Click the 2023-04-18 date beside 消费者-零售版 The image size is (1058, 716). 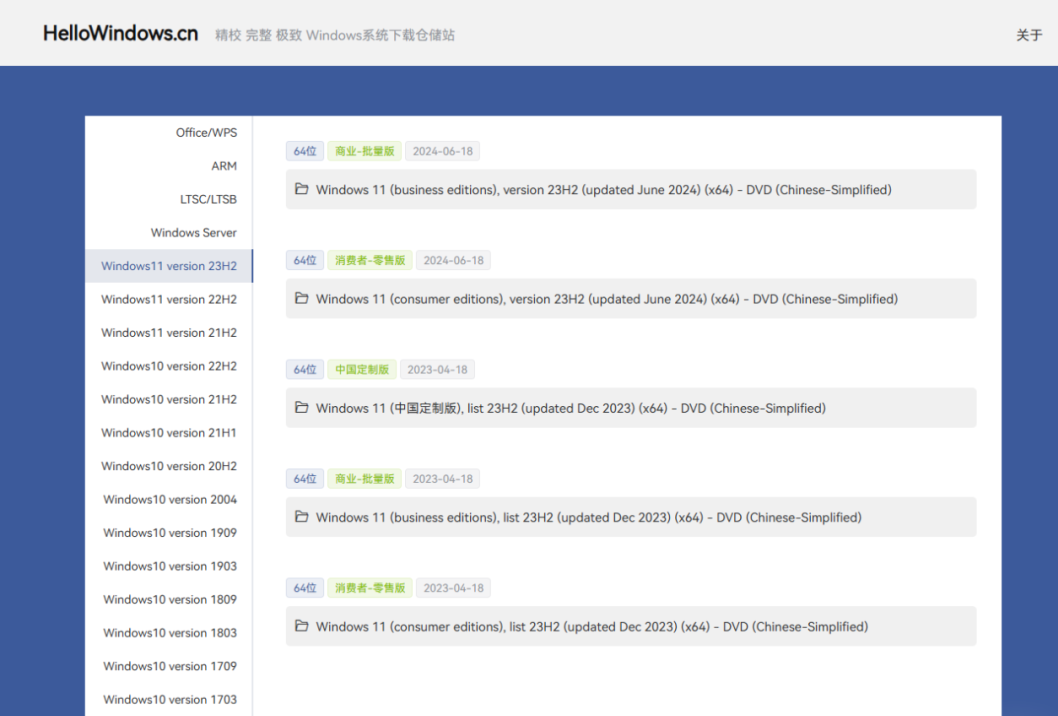click(x=453, y=588)
